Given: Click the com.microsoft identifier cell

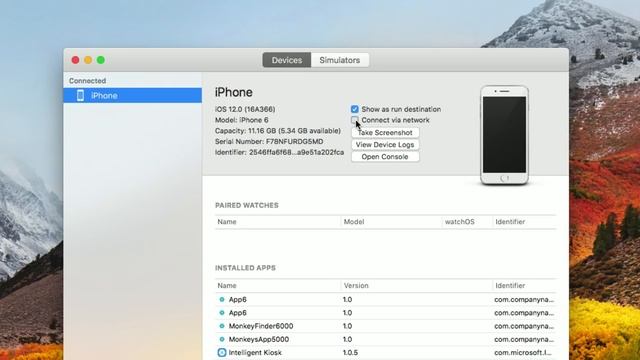Looking at the screenshot, I should (523, 353).
